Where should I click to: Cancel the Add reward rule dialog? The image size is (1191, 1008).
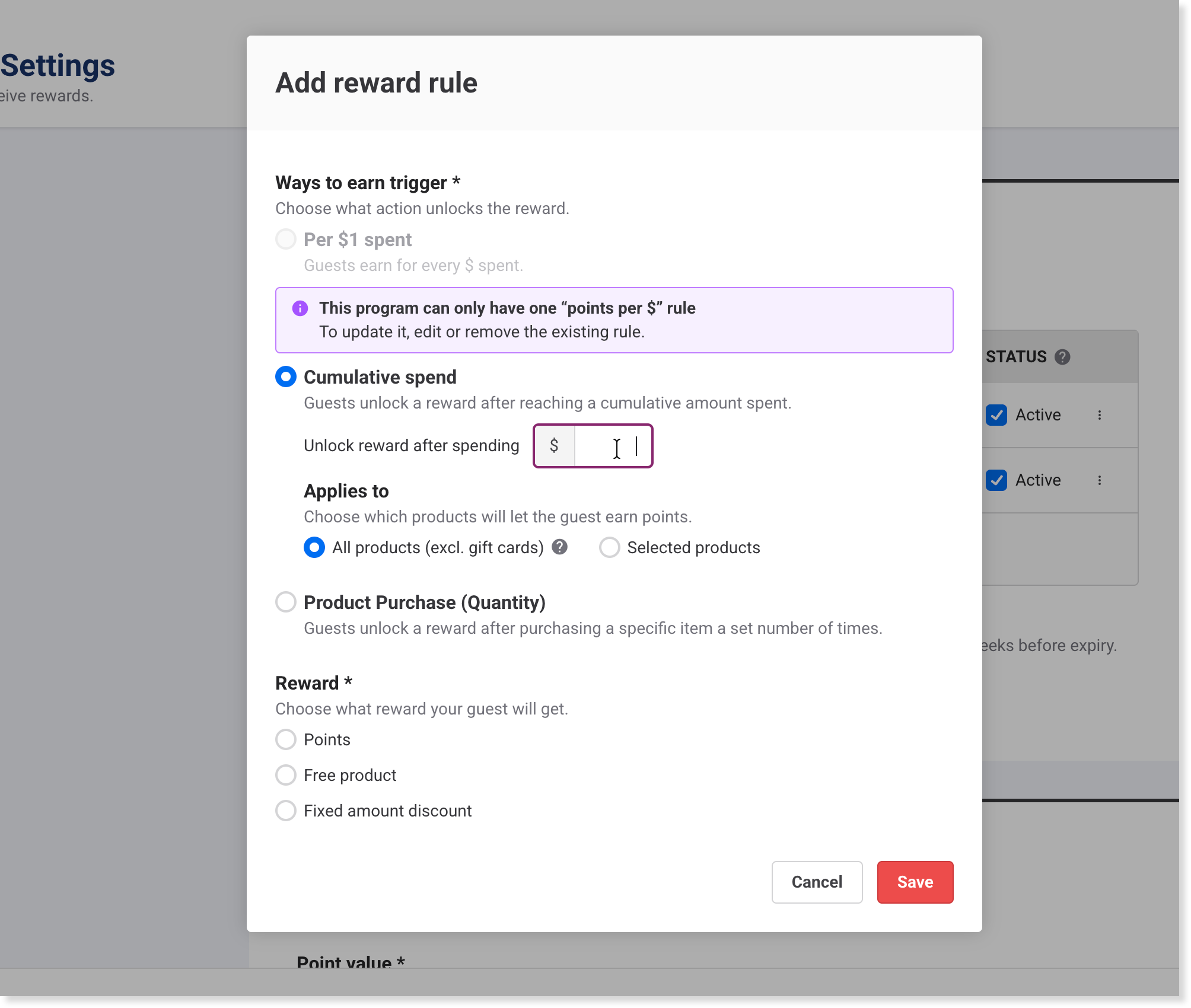click(x=817, y=882)
